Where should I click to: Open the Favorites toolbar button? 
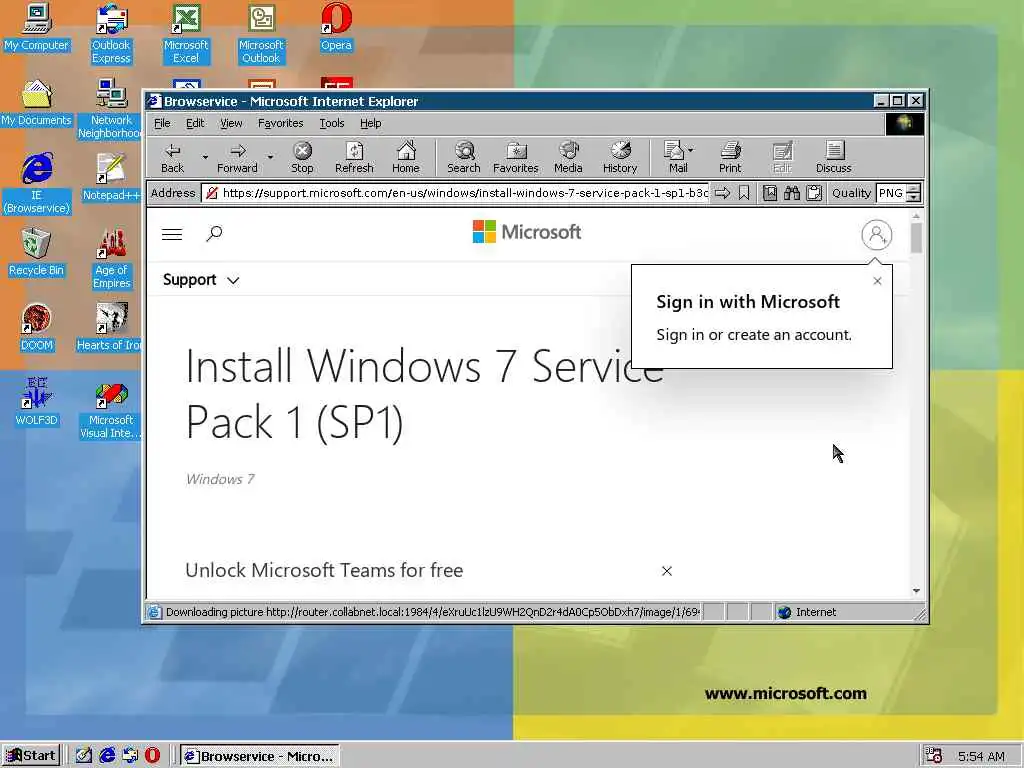point(515,157)
